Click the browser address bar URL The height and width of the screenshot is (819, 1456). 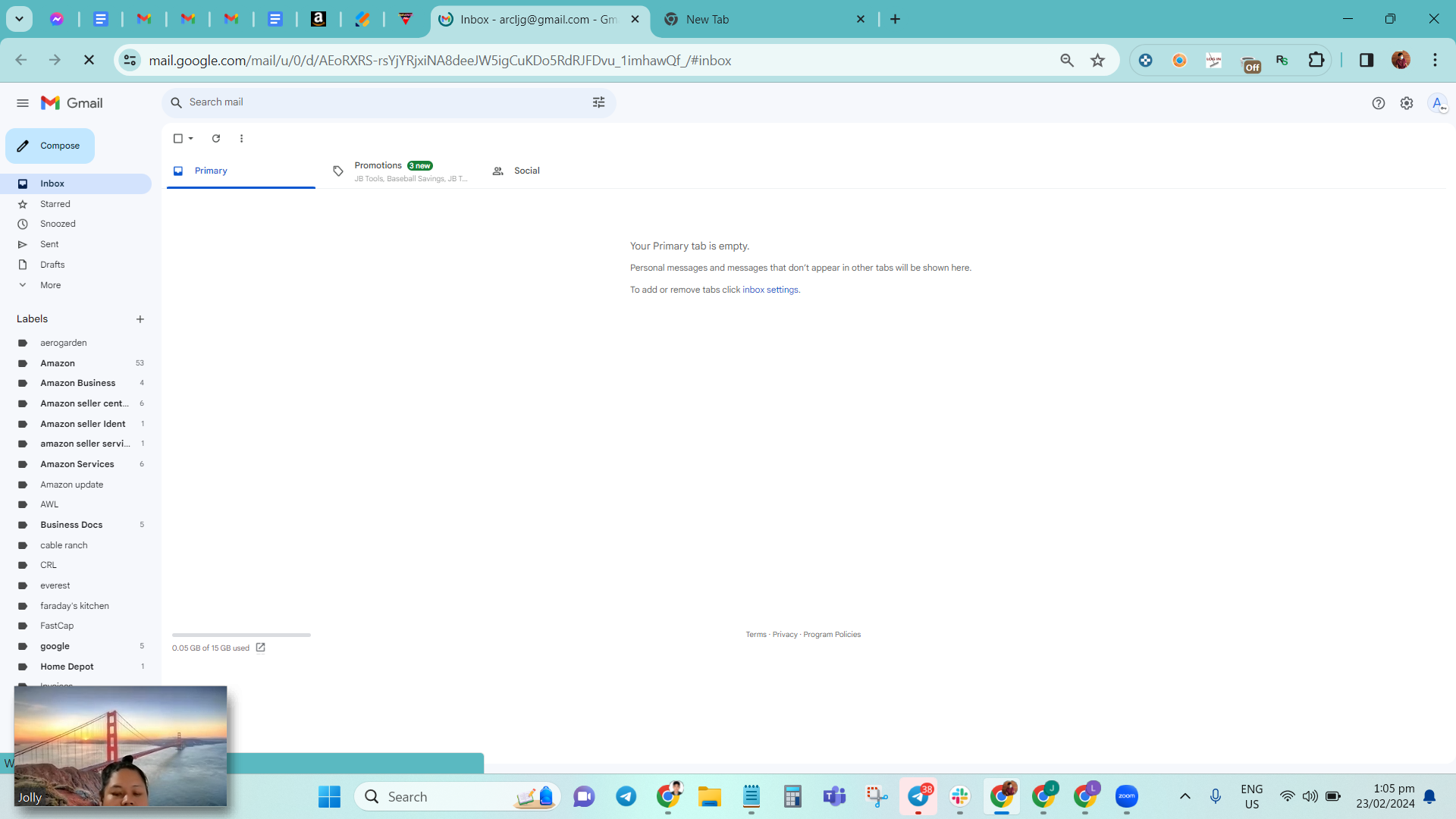click(440, 61)
